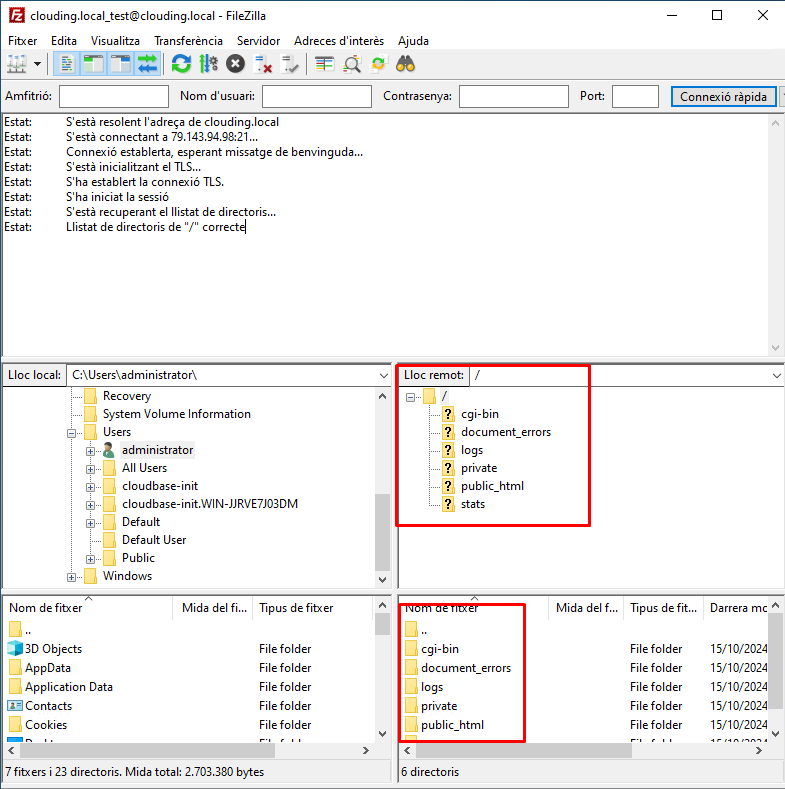Screen dimensions: 785x789
Task: Select Recovery folder in local tree
Action: [127, 396]
